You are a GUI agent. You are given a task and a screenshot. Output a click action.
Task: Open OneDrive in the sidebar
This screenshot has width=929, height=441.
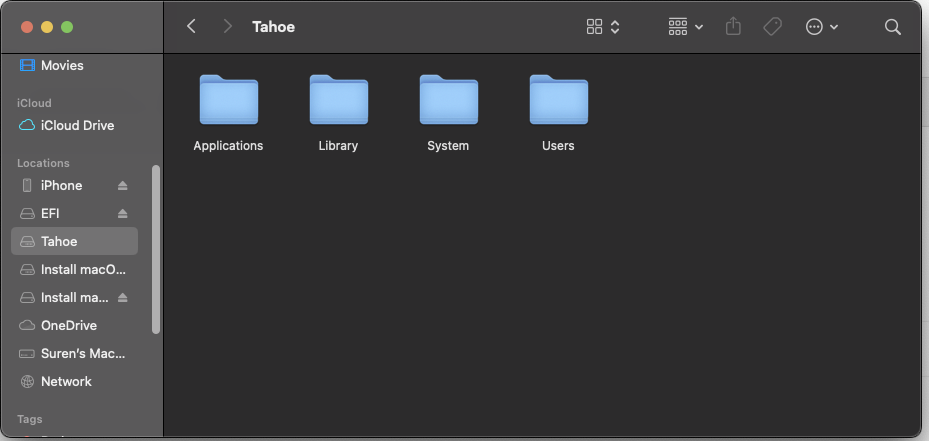pyautogui.click(x=75, y=325)
